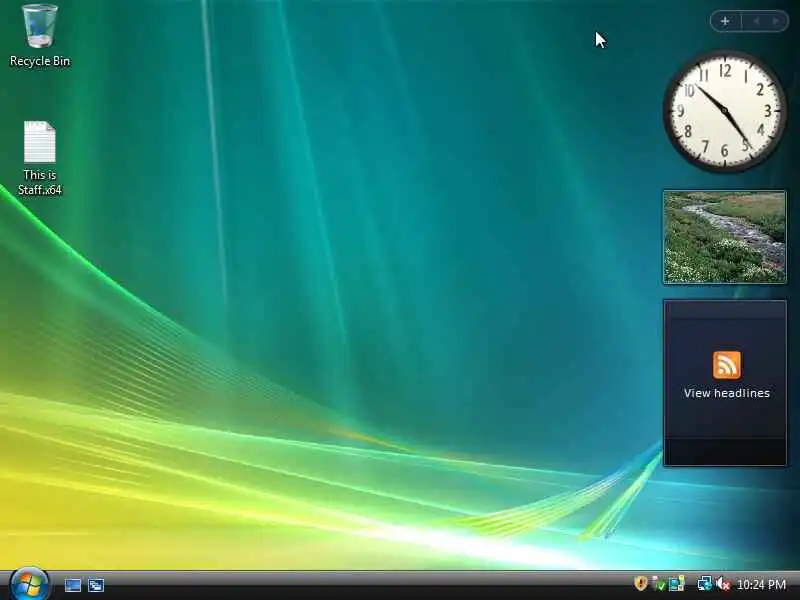Click the muted volume speaker tray icon
The width and height of the screenshot is (800, 600).
(x=722, y=584)
